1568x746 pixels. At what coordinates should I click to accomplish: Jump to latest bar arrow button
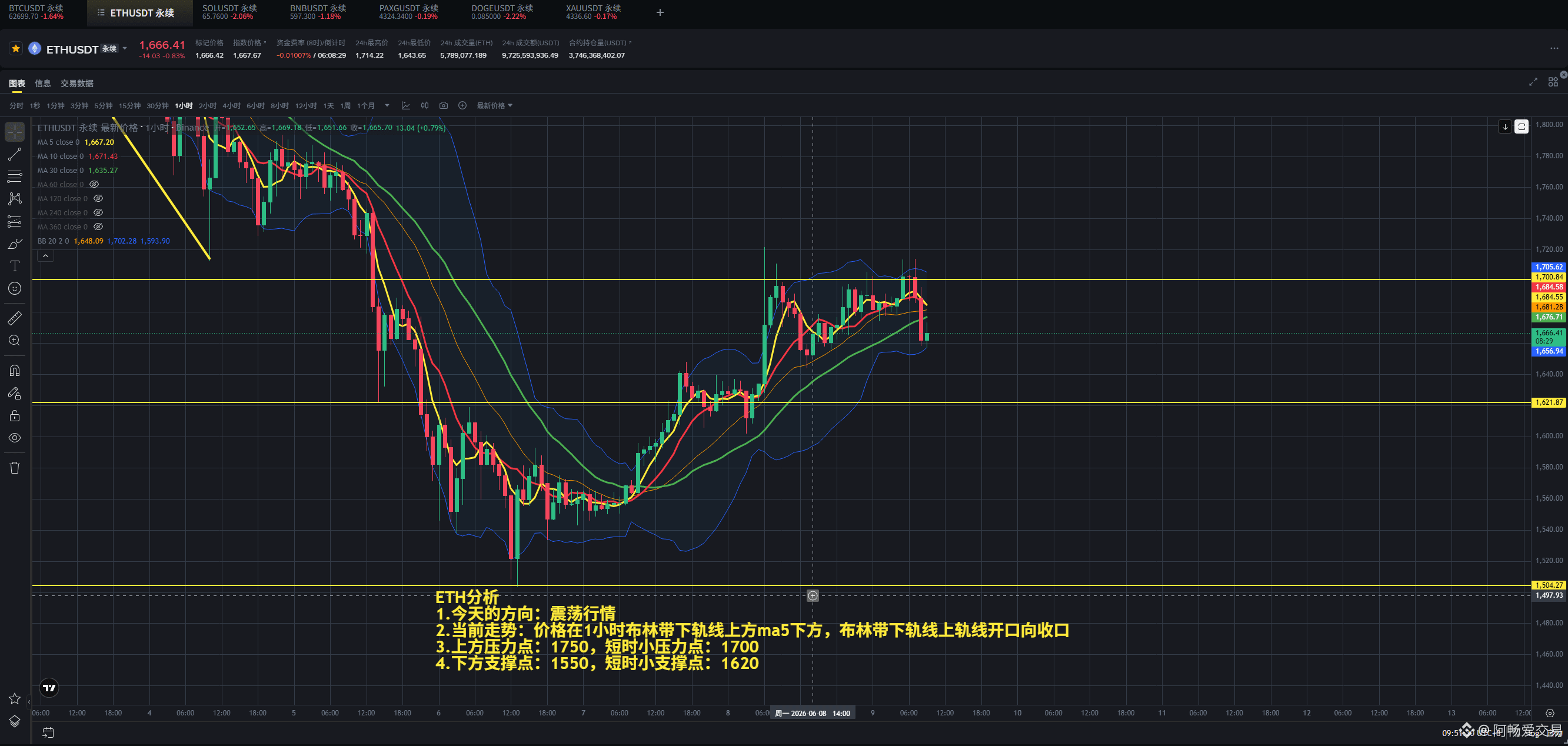(x=1505, y=126)
